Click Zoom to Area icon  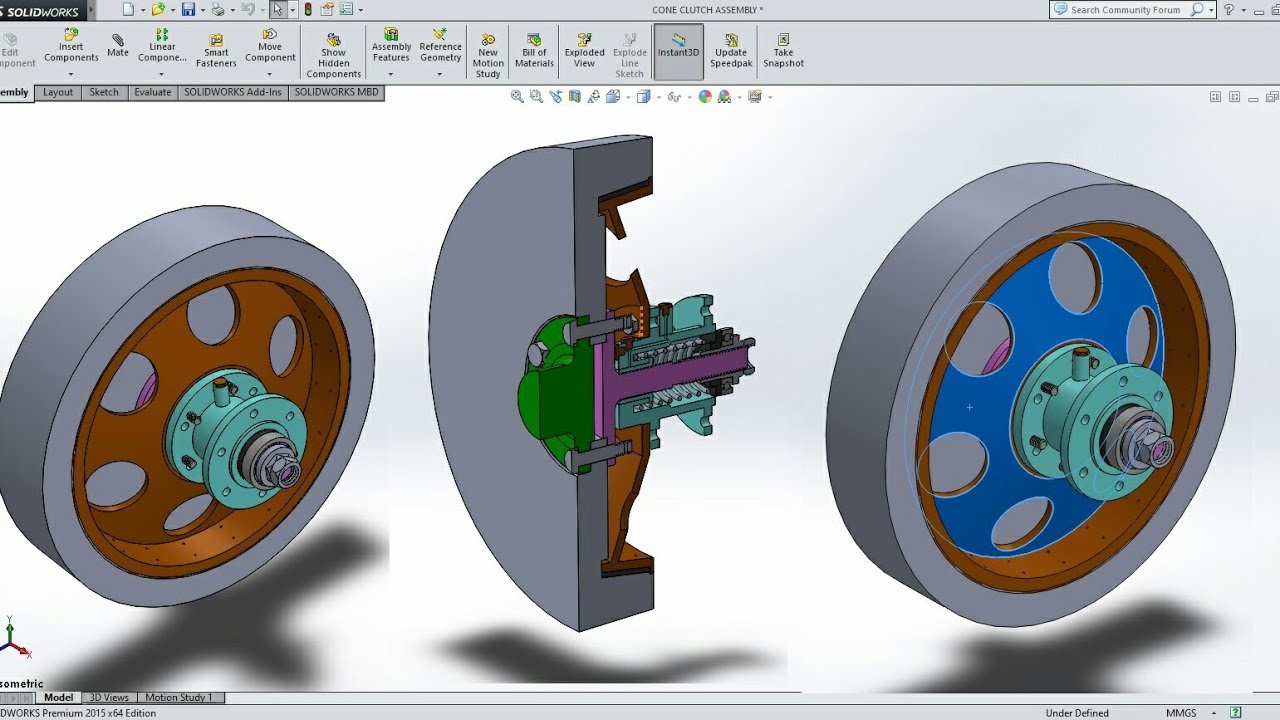click(536, 97)
